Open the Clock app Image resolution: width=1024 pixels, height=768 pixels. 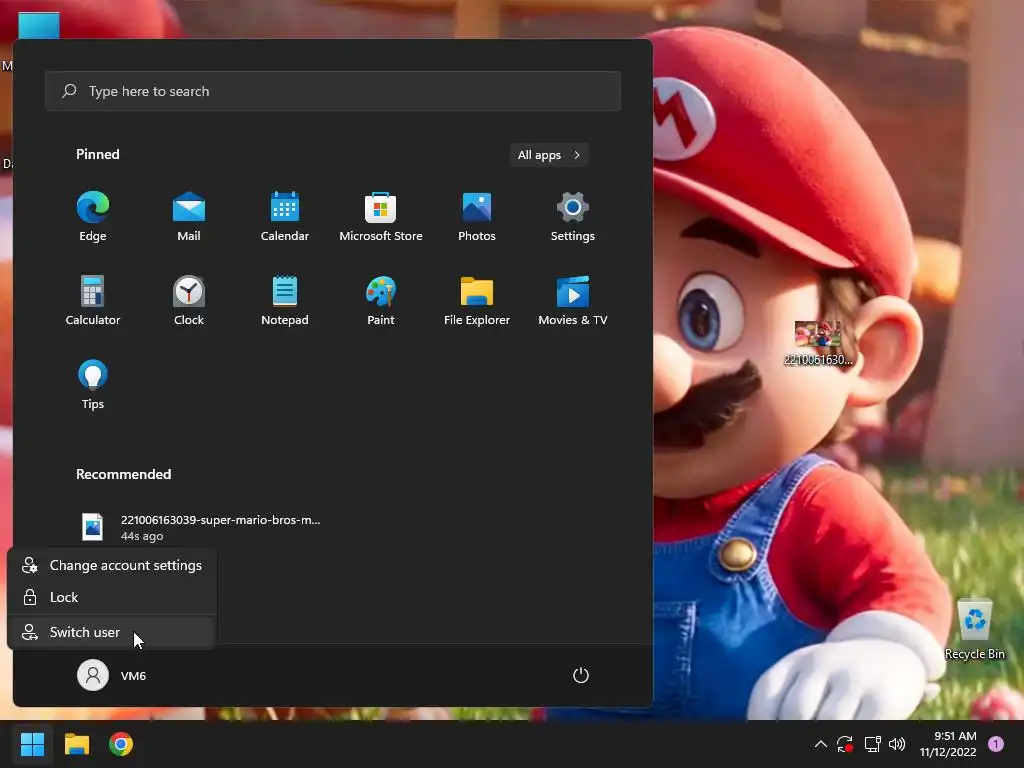pos(189,300)
